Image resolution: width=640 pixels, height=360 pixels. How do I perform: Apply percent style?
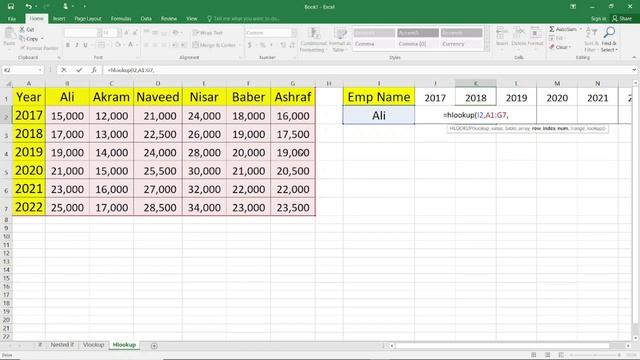262,45
